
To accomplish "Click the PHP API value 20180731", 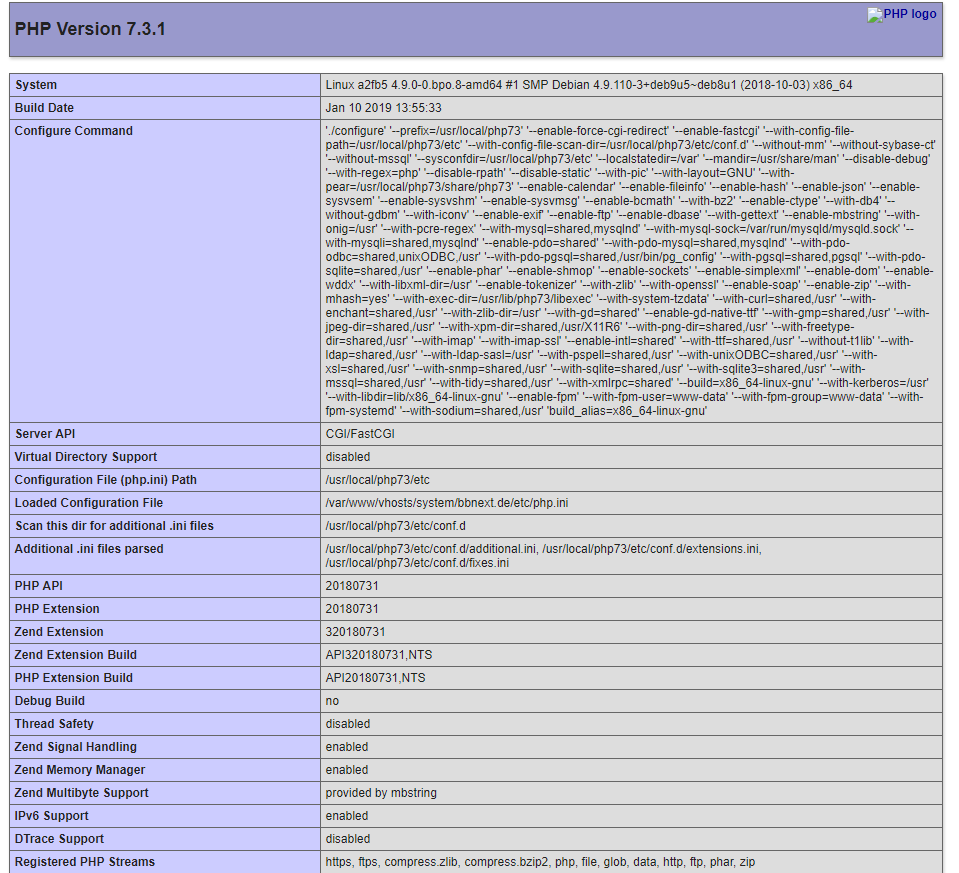I will [352, 586].
